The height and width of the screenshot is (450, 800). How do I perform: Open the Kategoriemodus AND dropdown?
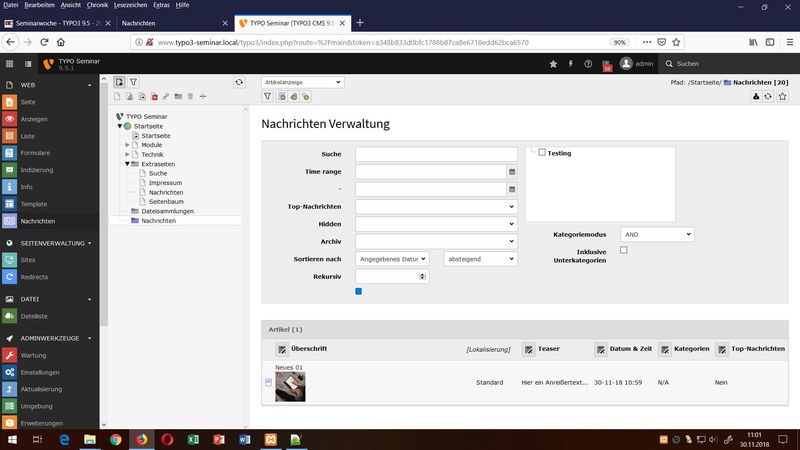(x=656, y=234)
